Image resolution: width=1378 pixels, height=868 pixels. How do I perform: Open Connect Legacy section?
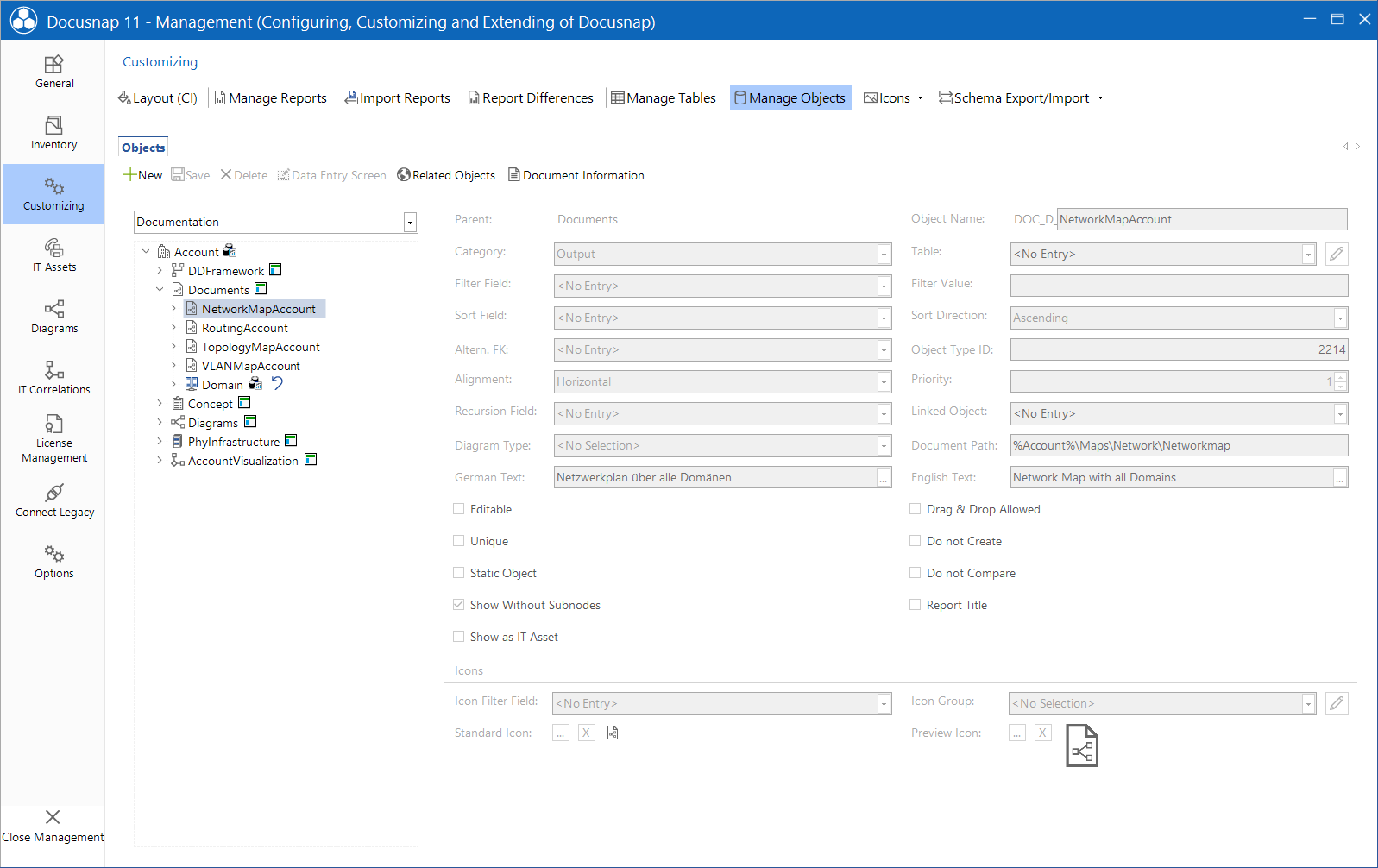pyautogui.click(x=53, y=500)
